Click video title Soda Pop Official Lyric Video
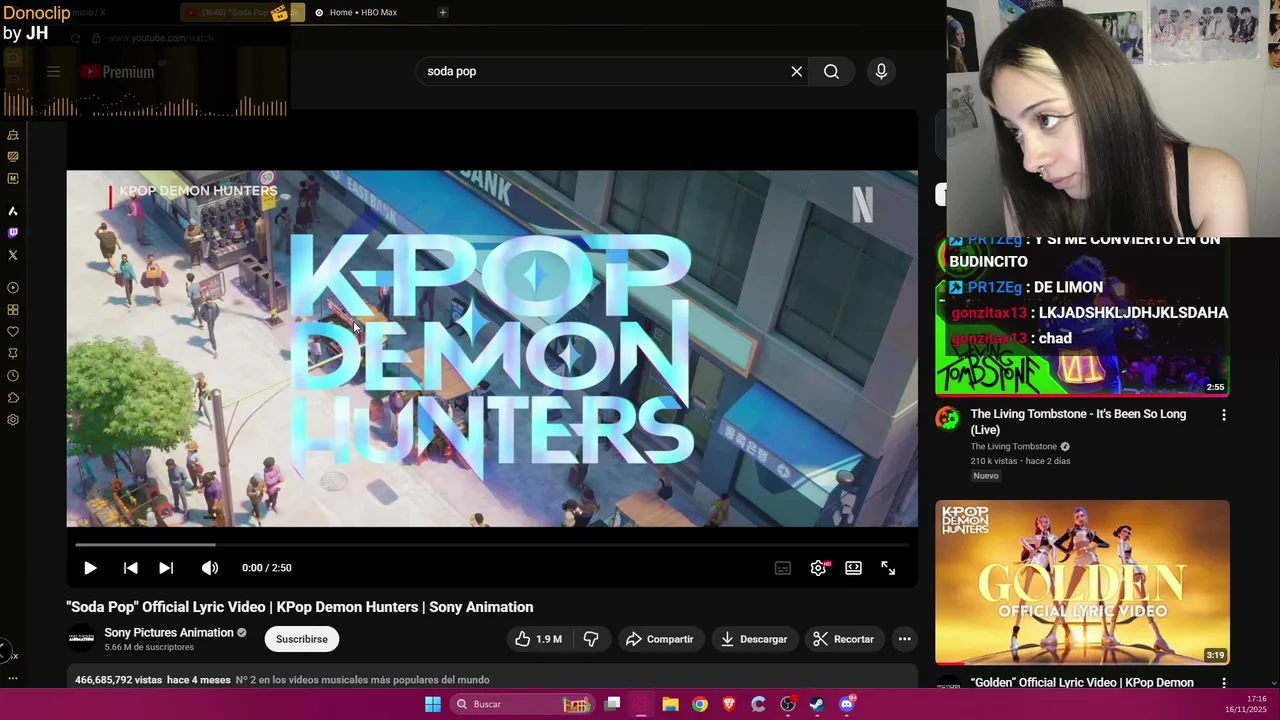 300,607
